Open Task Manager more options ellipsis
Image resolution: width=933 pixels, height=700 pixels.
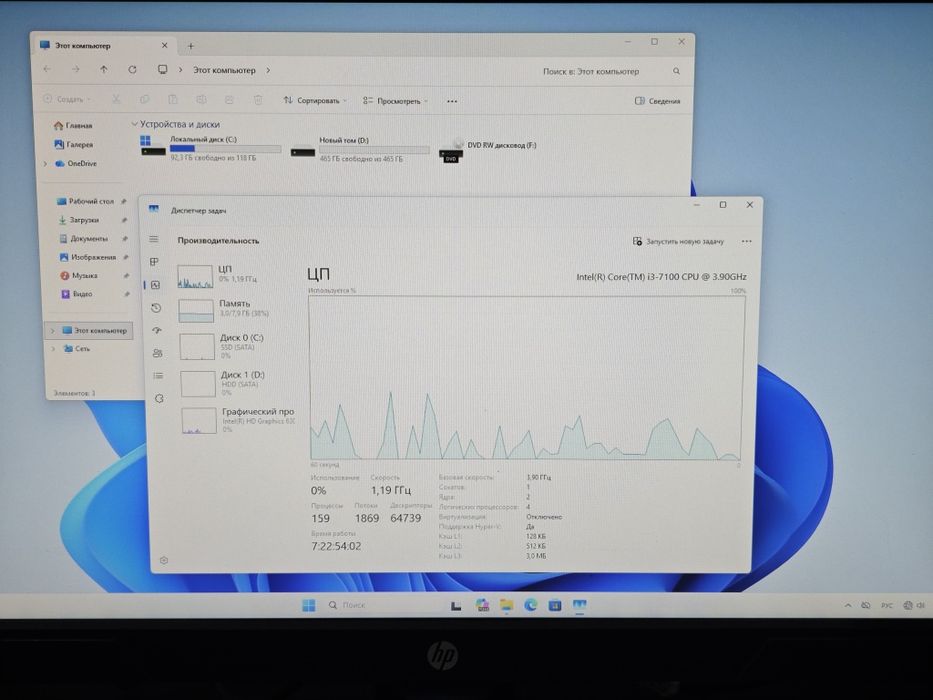pyautogui.click(x=746, y=242)
